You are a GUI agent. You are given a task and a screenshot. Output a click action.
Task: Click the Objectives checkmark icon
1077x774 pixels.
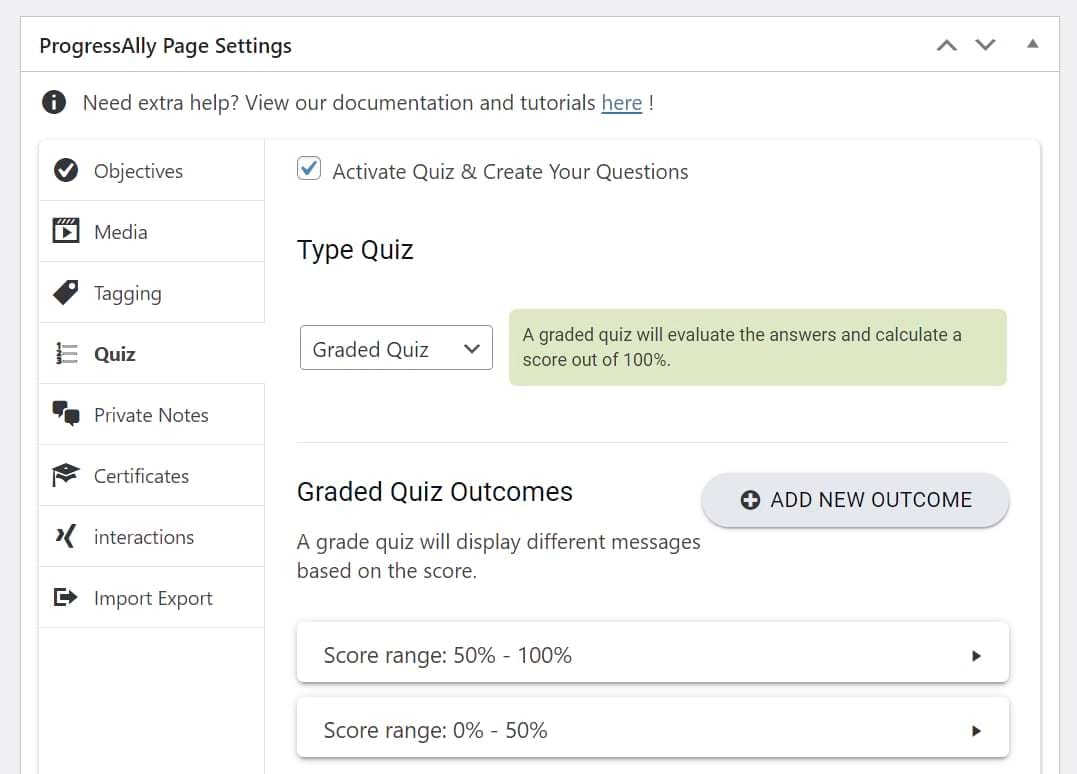[66, 170]
